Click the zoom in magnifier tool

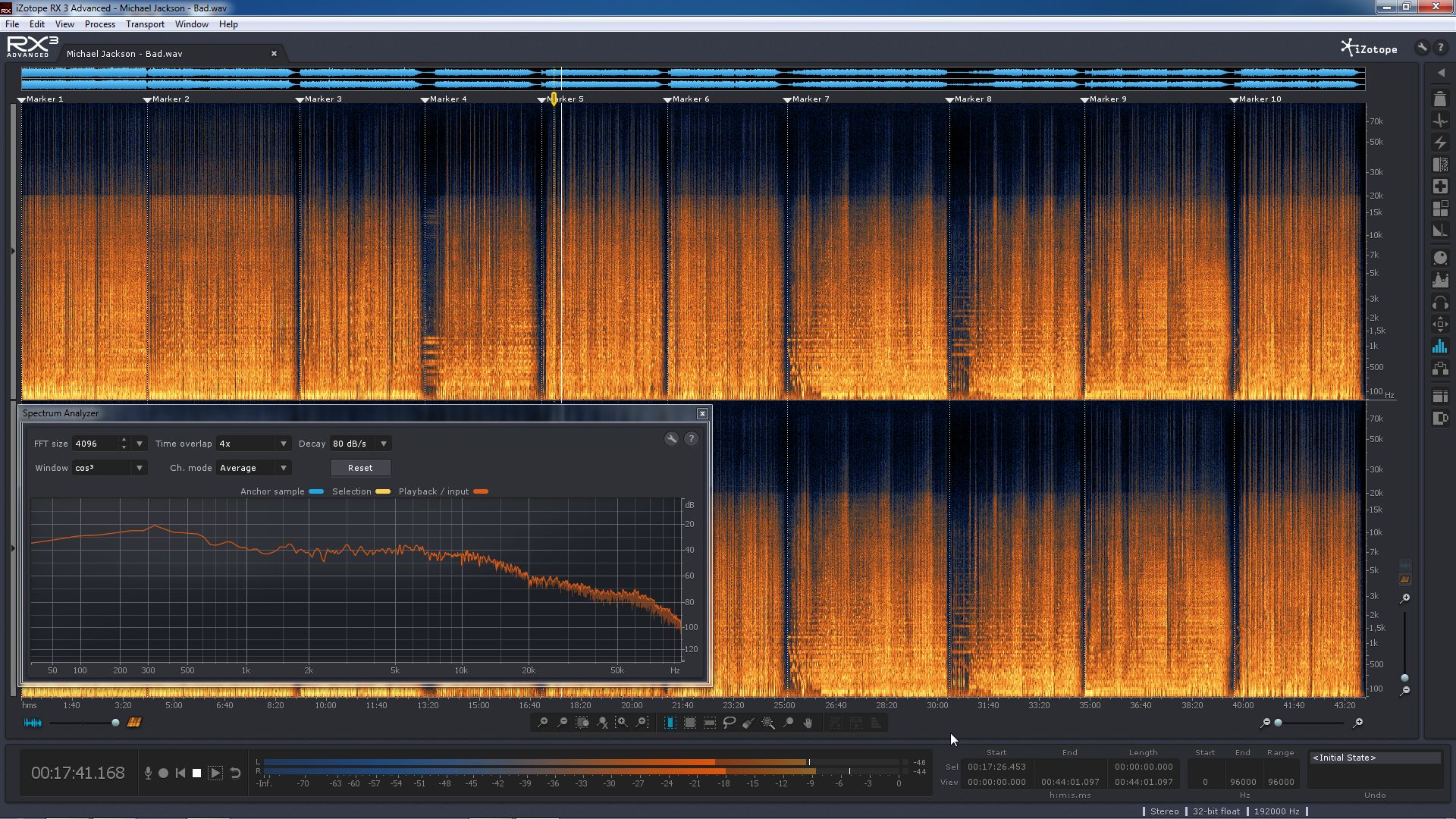pos(542,723)
